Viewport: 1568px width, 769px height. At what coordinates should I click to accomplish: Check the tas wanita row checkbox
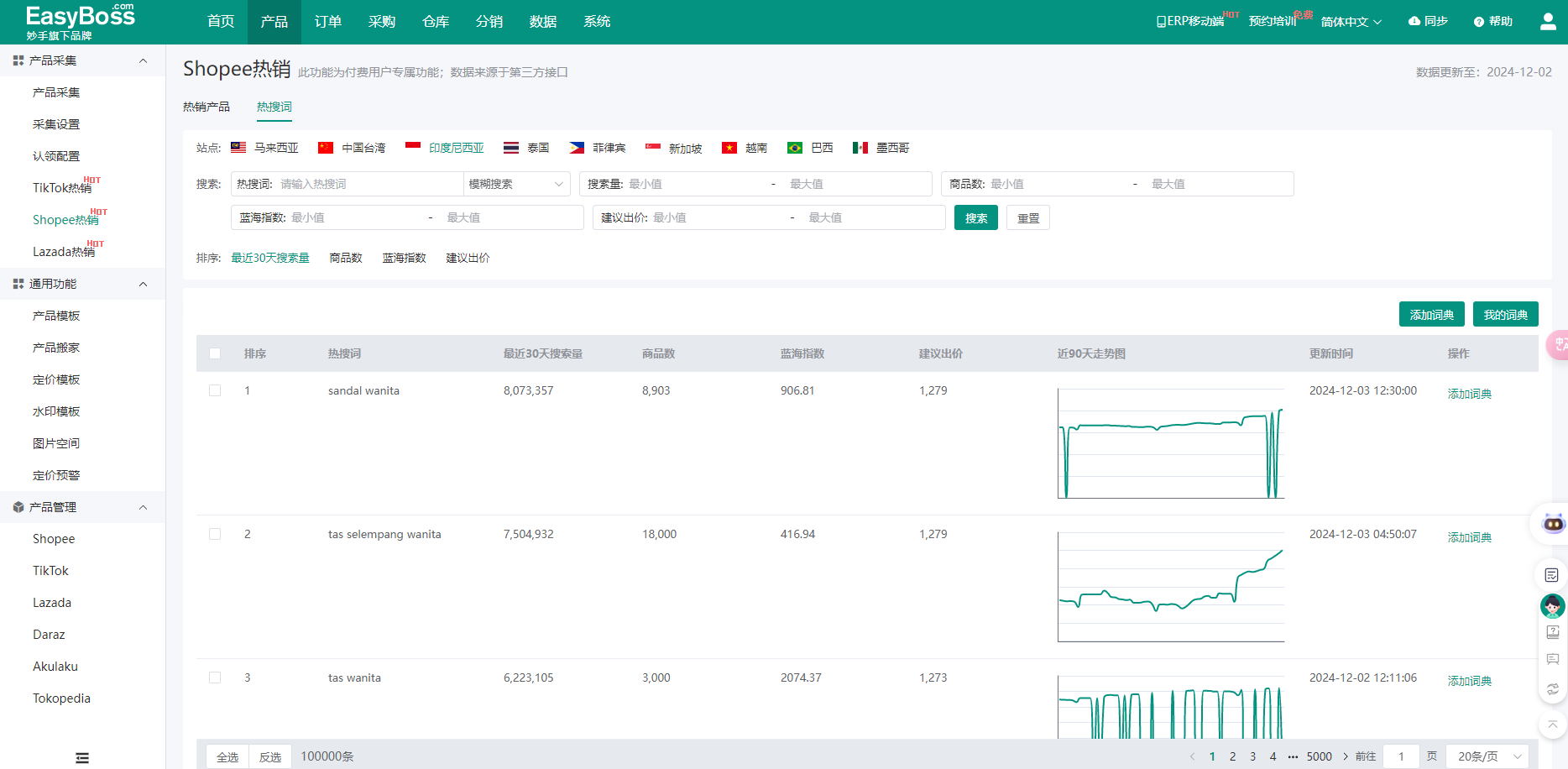(215, 677)
